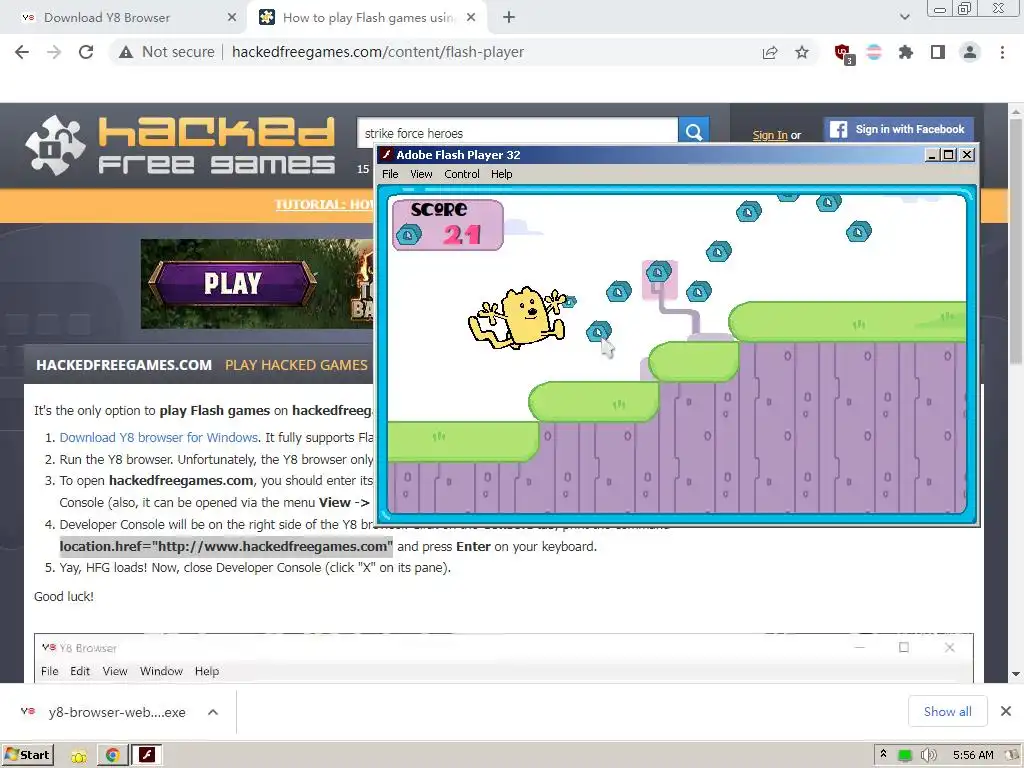Screen dimensions: 1024x768
Task: Open PLAY HACKED GAMES link
Action: tap(296, 365)
